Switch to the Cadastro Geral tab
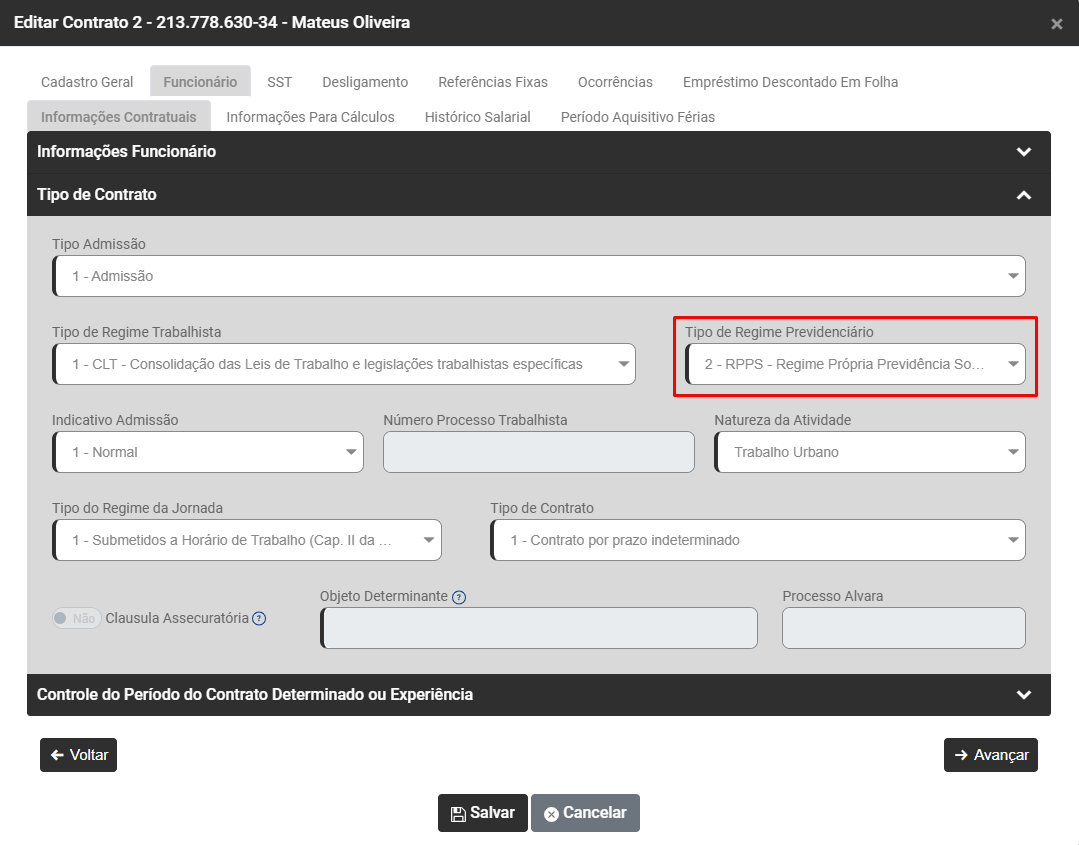Viewport: 1079px width, 845px height. (87, 82)
